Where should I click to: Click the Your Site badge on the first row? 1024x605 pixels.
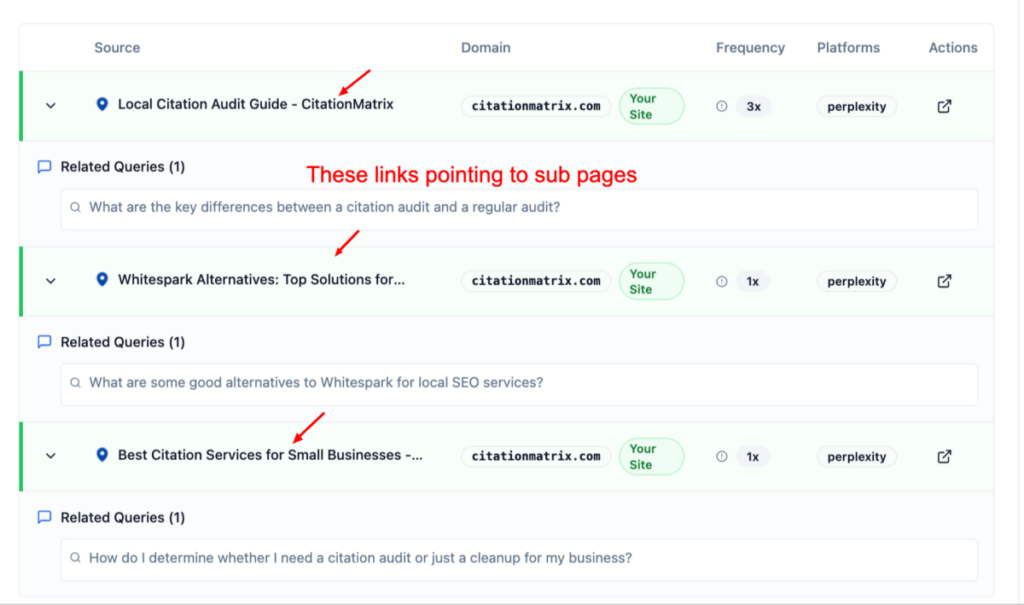pos(651,106)
